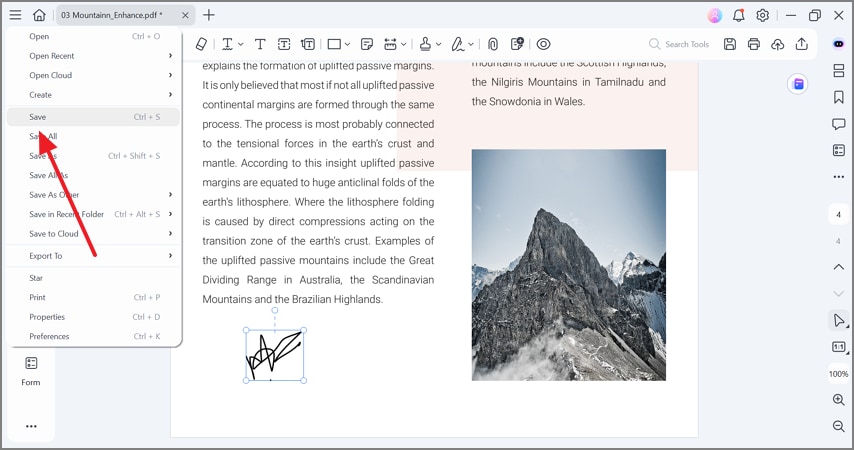This screenshot has width=854, height=450.
Task: Select the Typewriter T tool
Action: (260, 44)
